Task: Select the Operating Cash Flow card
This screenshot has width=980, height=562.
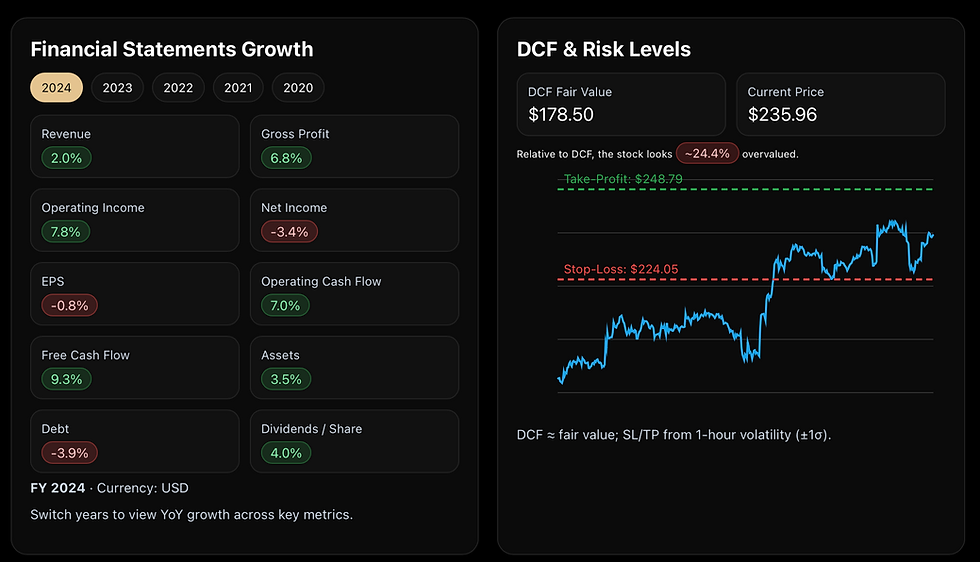Action: (x=354, y=292)
